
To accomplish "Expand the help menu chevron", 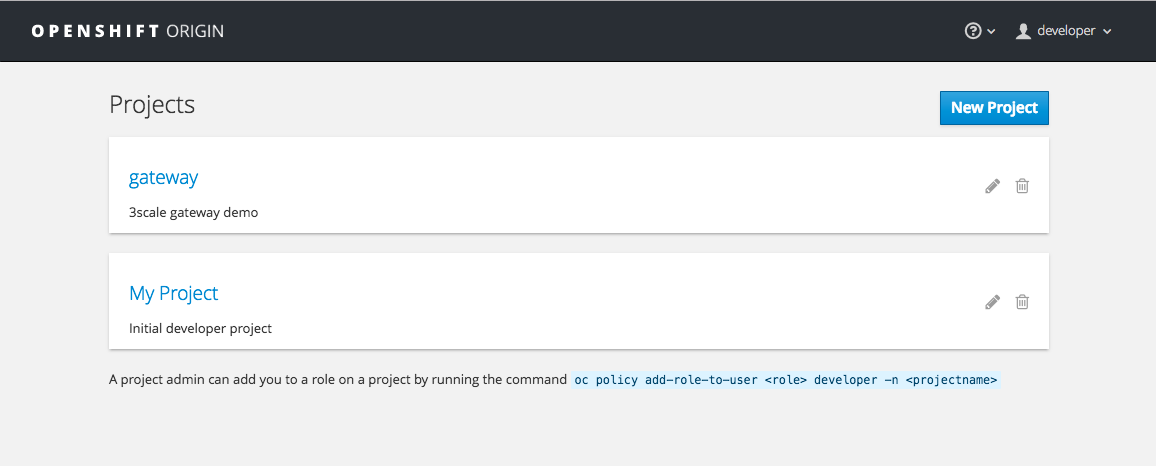I will tap(992, 32).
